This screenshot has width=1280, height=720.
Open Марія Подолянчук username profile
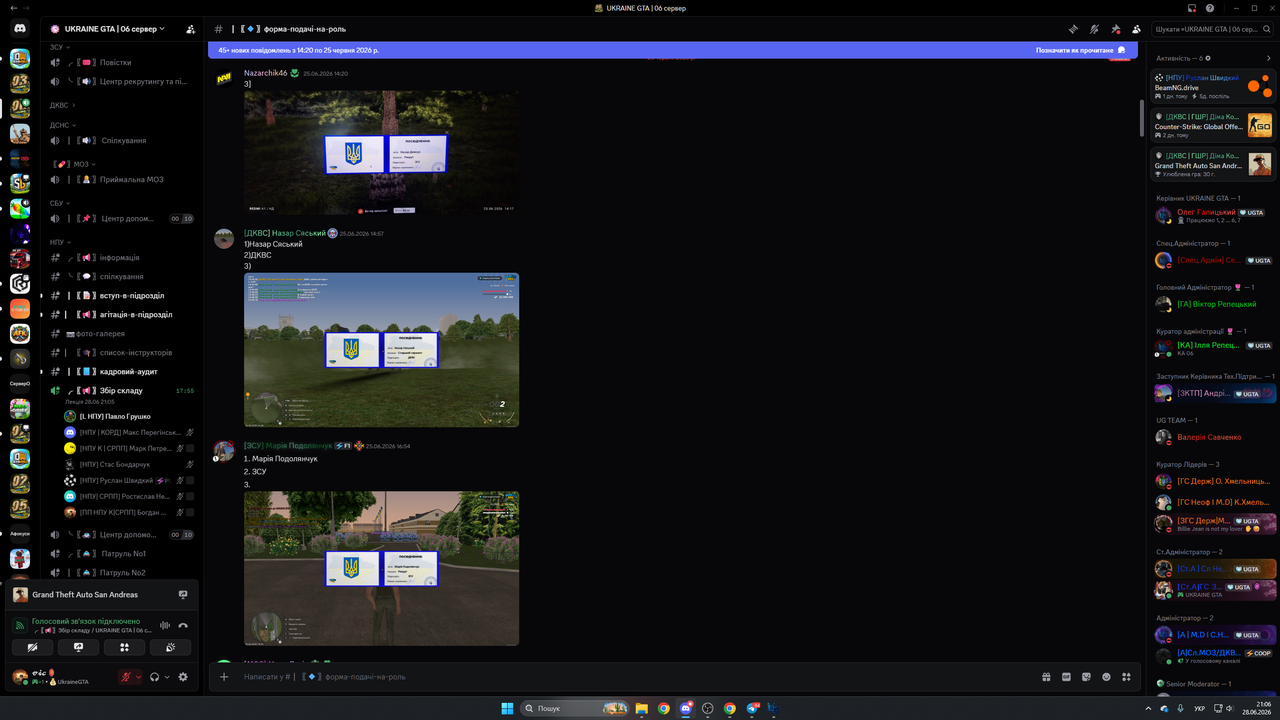[x=288, y=446]
